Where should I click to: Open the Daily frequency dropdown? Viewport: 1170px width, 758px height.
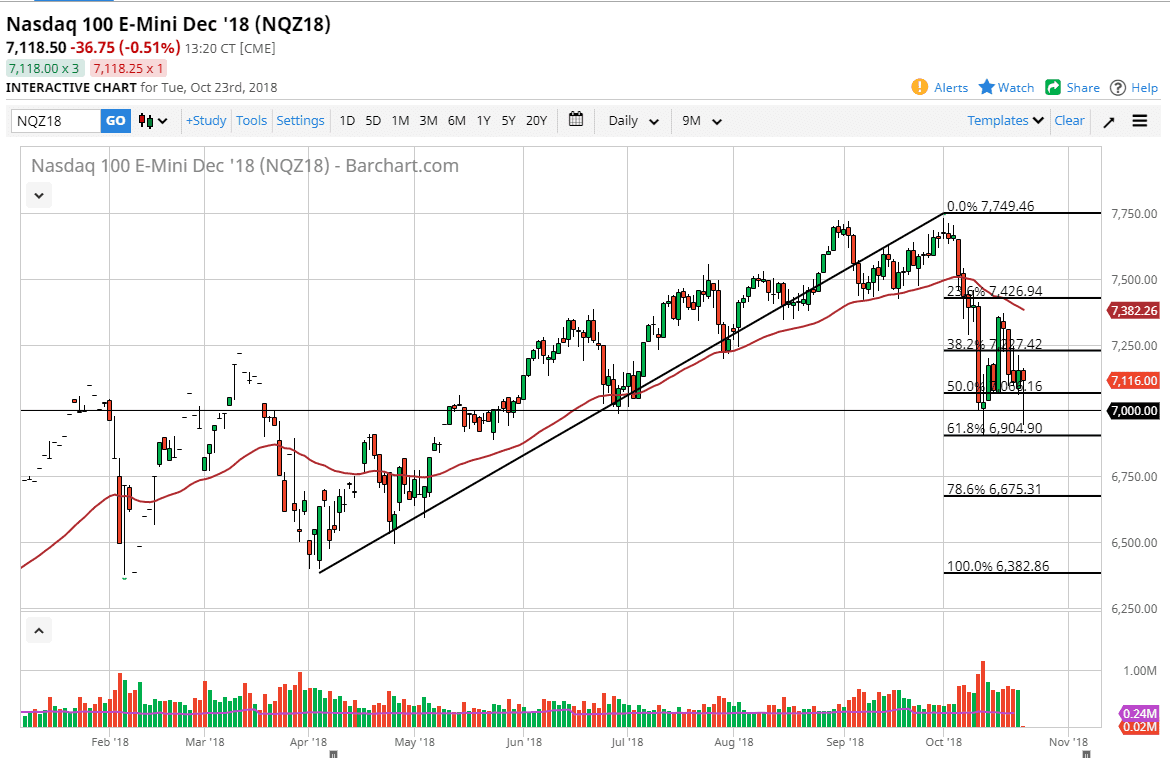click(x=631, y=120)
